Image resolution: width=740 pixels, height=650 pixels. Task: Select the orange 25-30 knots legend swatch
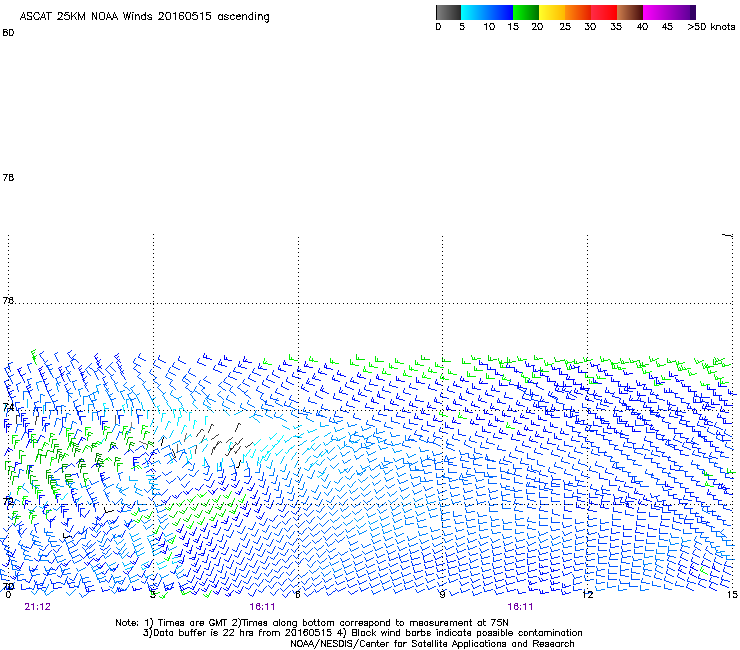578,12
